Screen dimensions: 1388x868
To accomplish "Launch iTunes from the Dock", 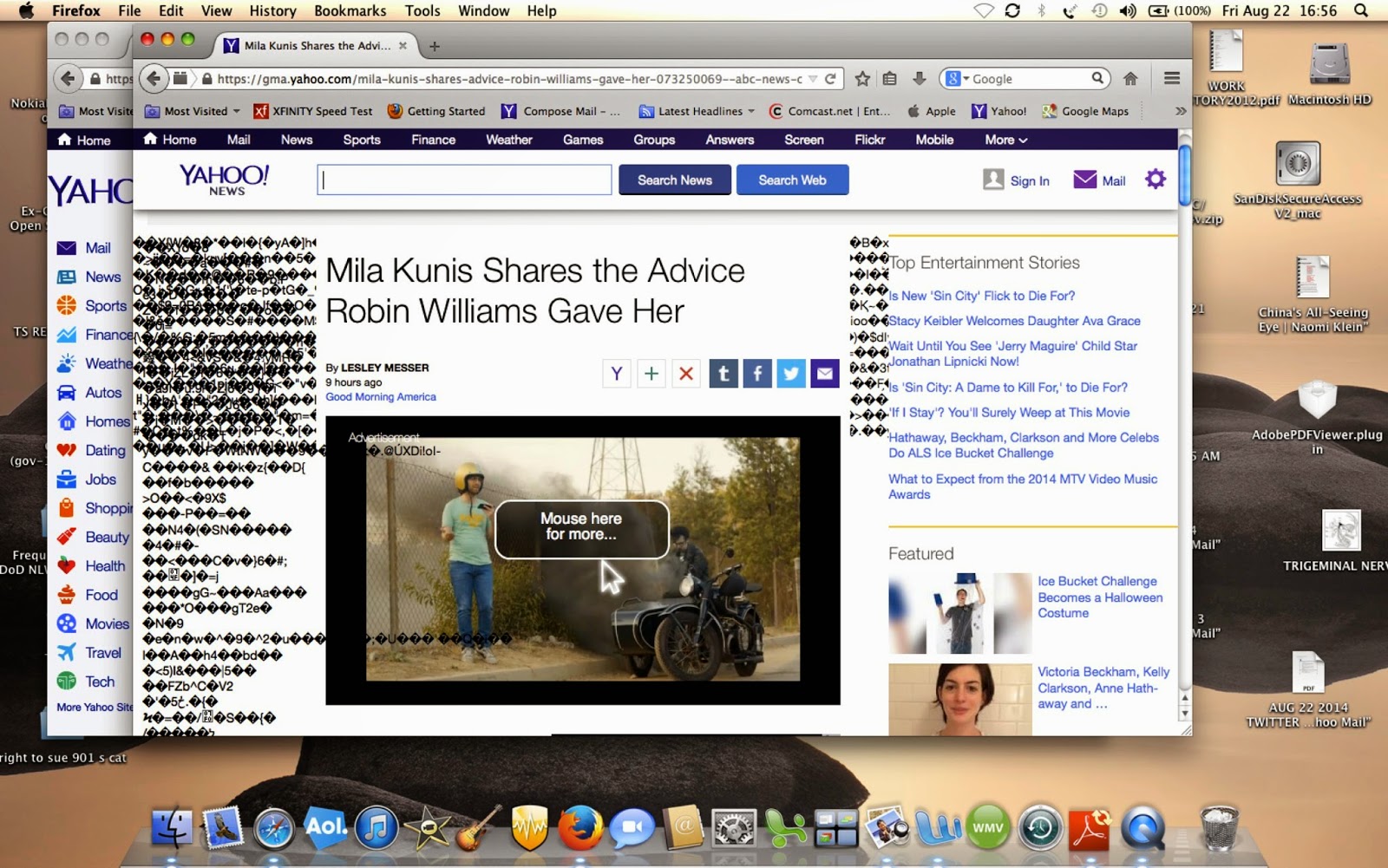I will pyautogui.click(x=376, y=826).
